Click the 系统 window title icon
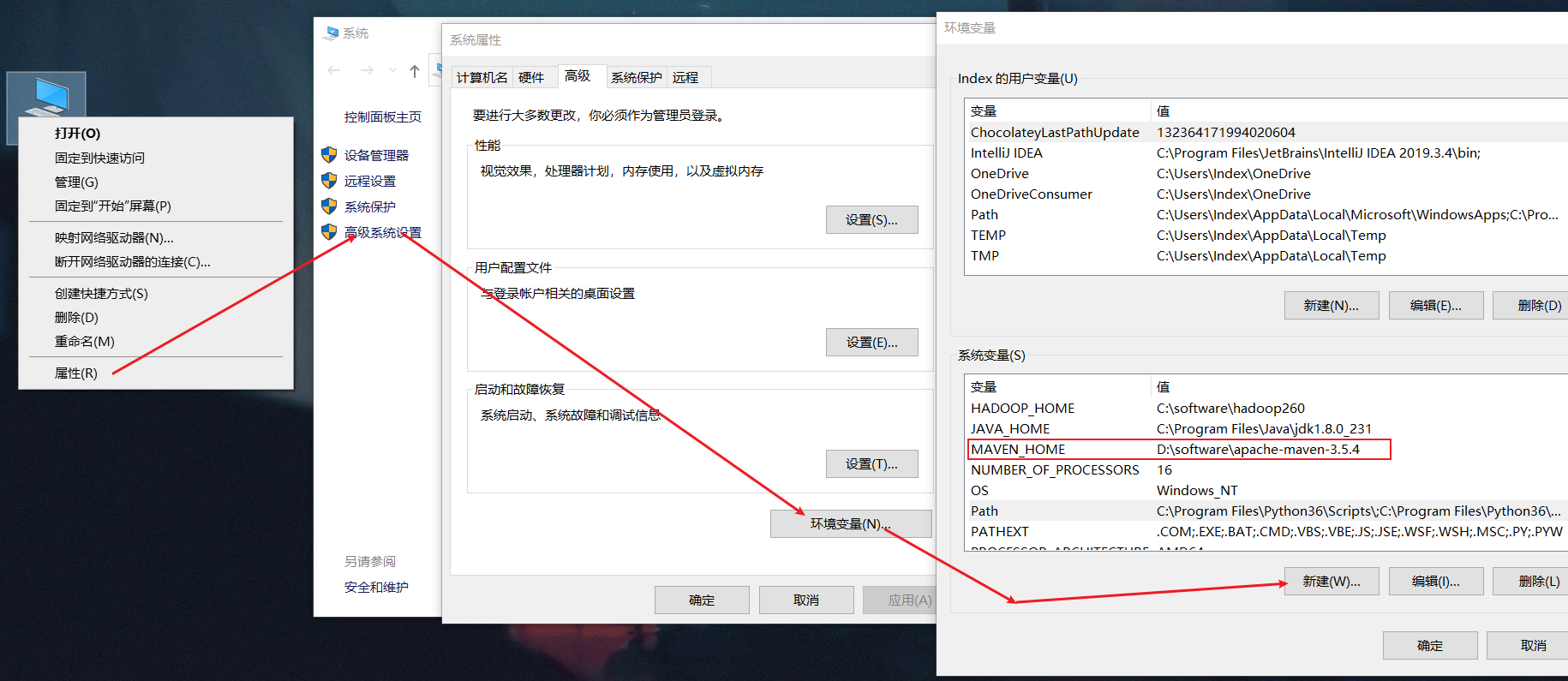 click(331, 33)
